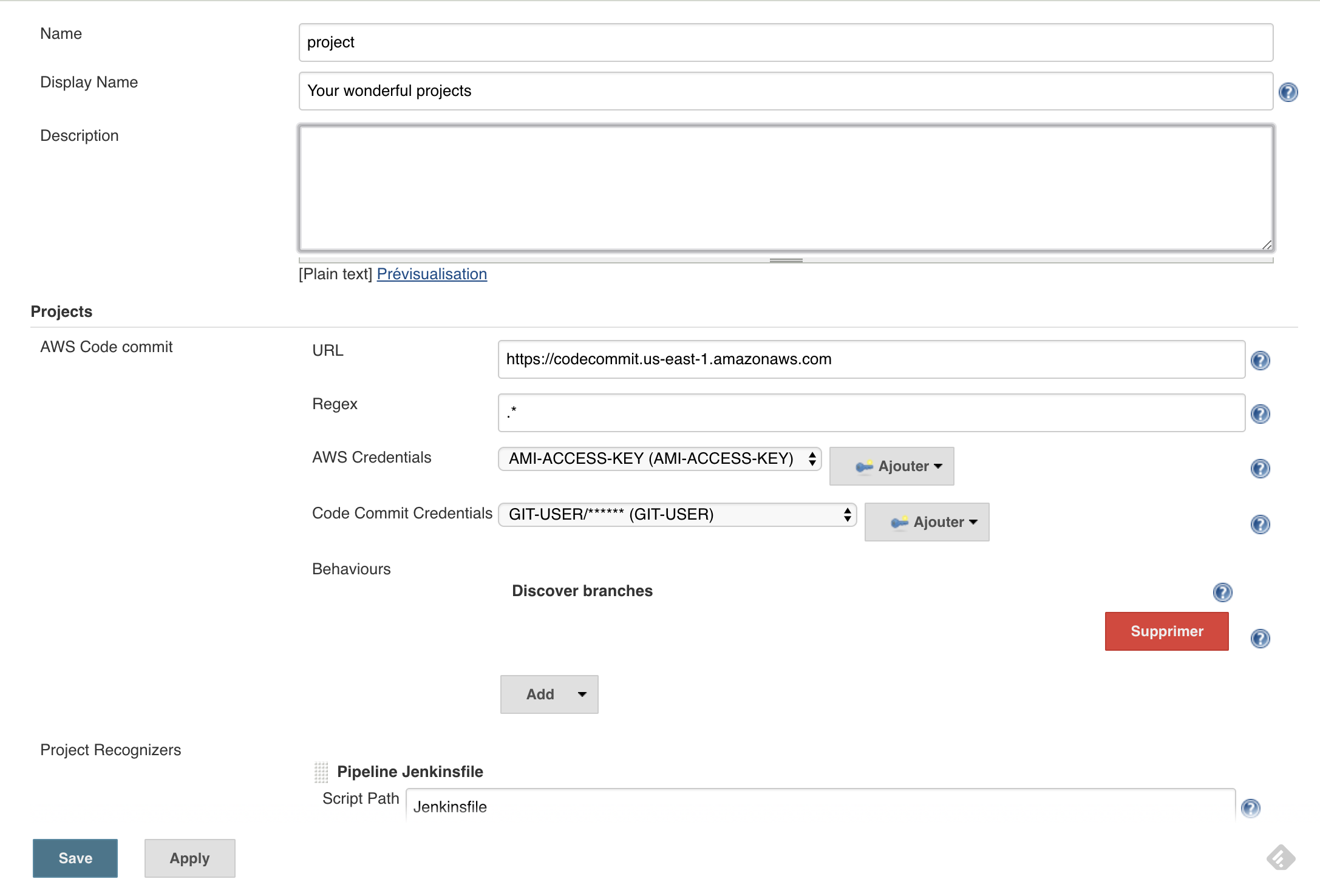Expand the AWS Credentials dropdown
This screenshot has height=896, width=1320.
coord(660,458)
